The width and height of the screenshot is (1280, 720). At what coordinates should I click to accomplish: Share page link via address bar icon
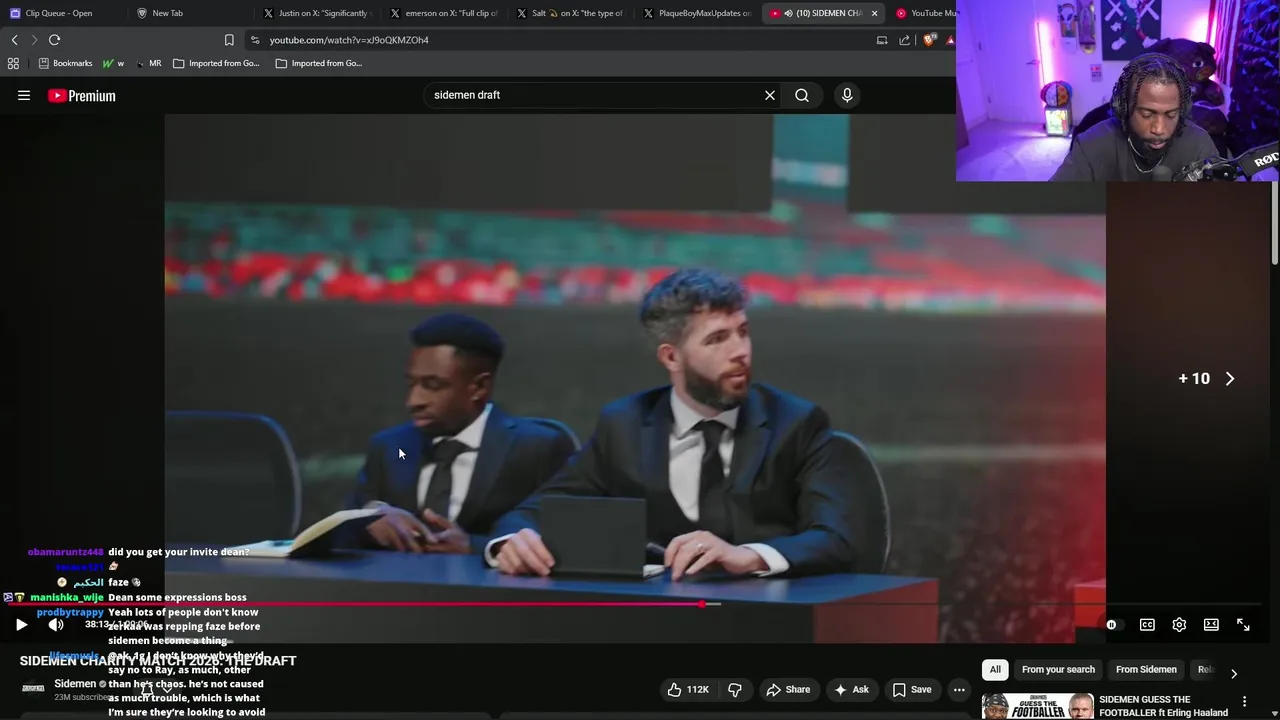[905, 40]
